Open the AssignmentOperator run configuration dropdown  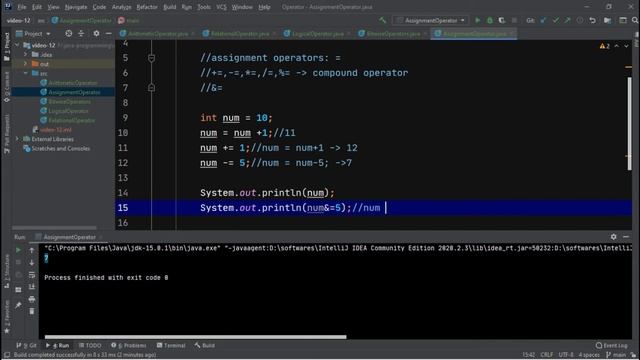click(x=431, y=20)
